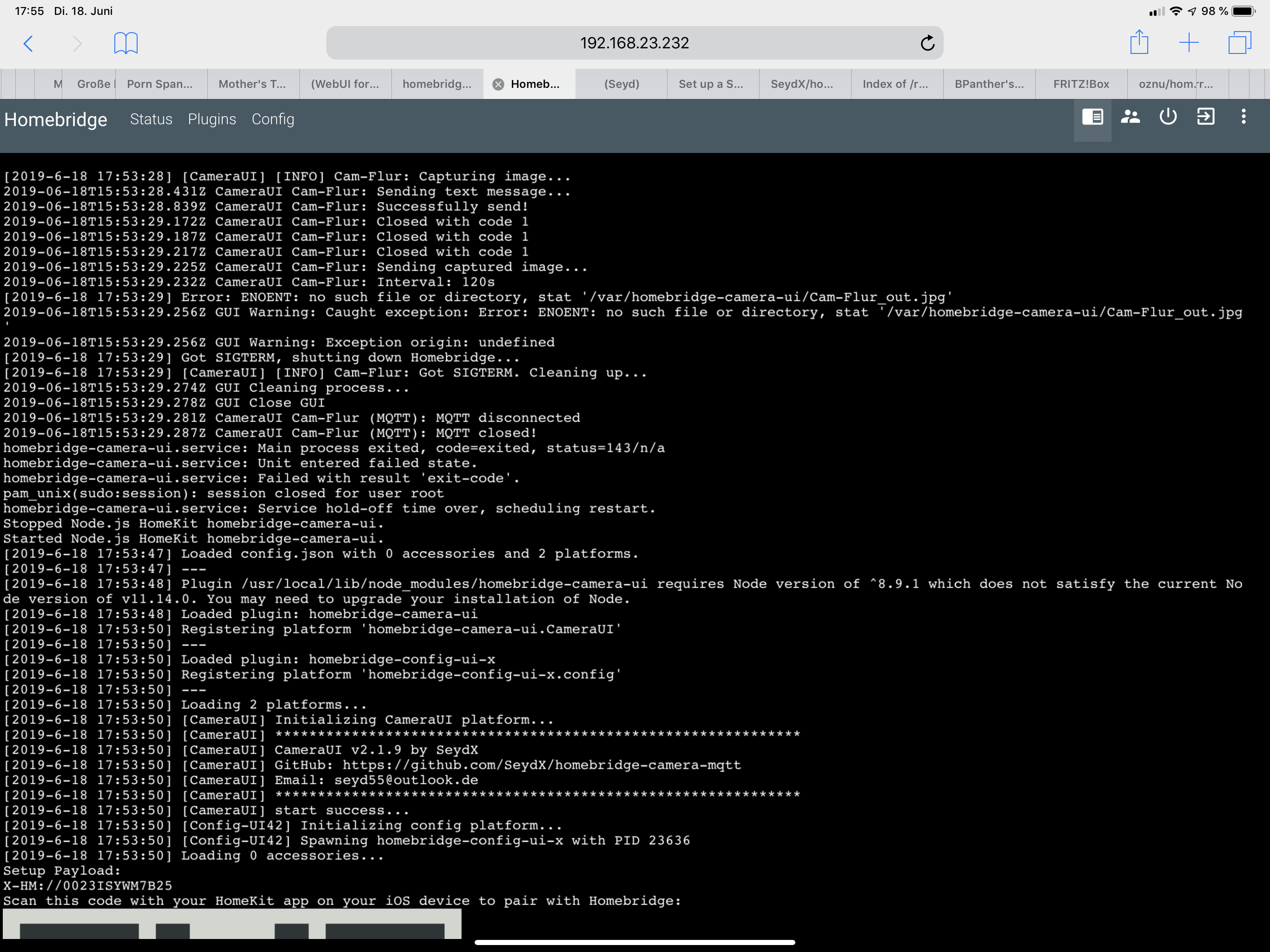Open new tab with plus icon
Image resolution: width=1270 pixels, height=952 pixels.
1189,42
